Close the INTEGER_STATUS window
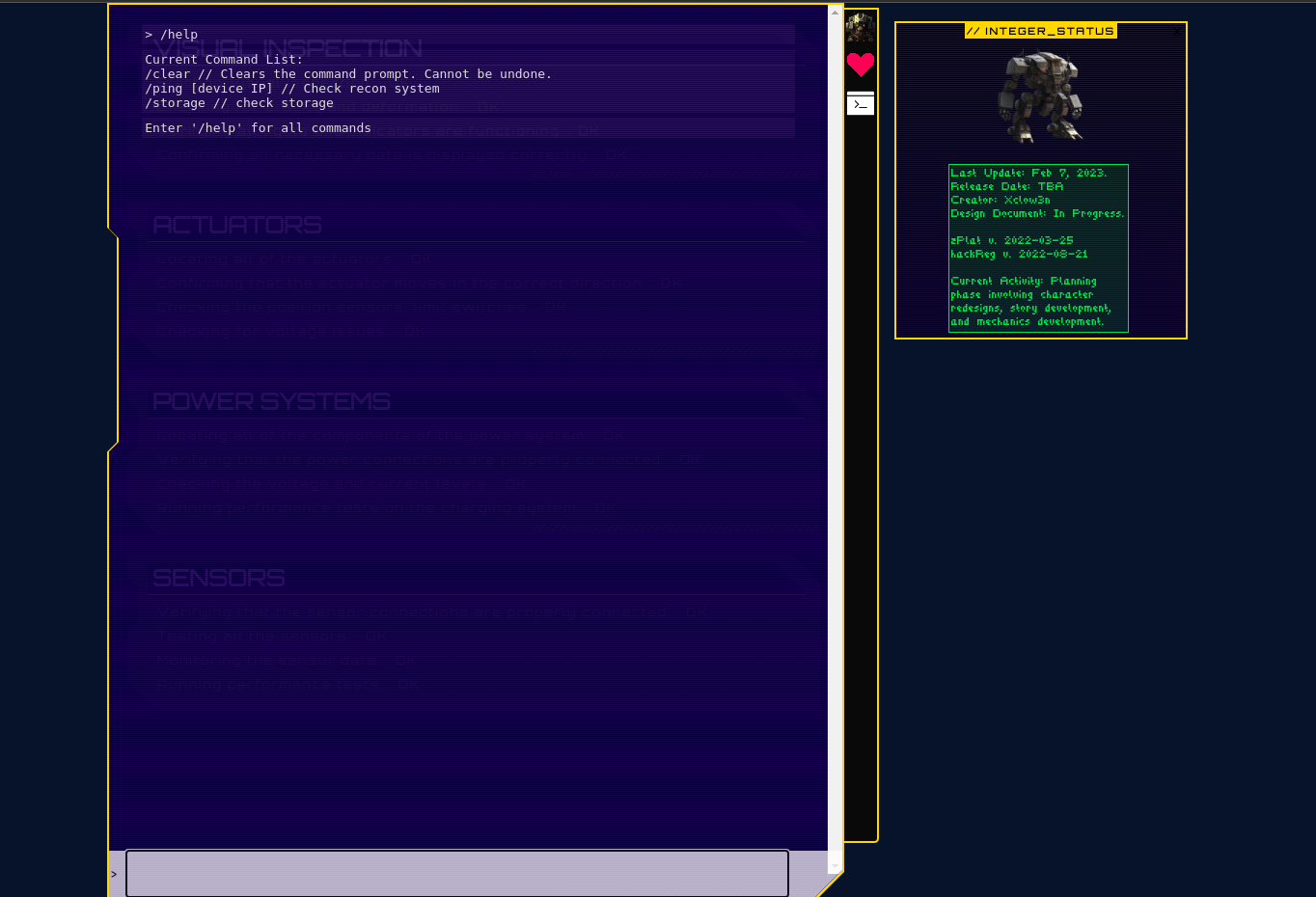Viewport: 1316px width, 897px height. (1176, 32)
